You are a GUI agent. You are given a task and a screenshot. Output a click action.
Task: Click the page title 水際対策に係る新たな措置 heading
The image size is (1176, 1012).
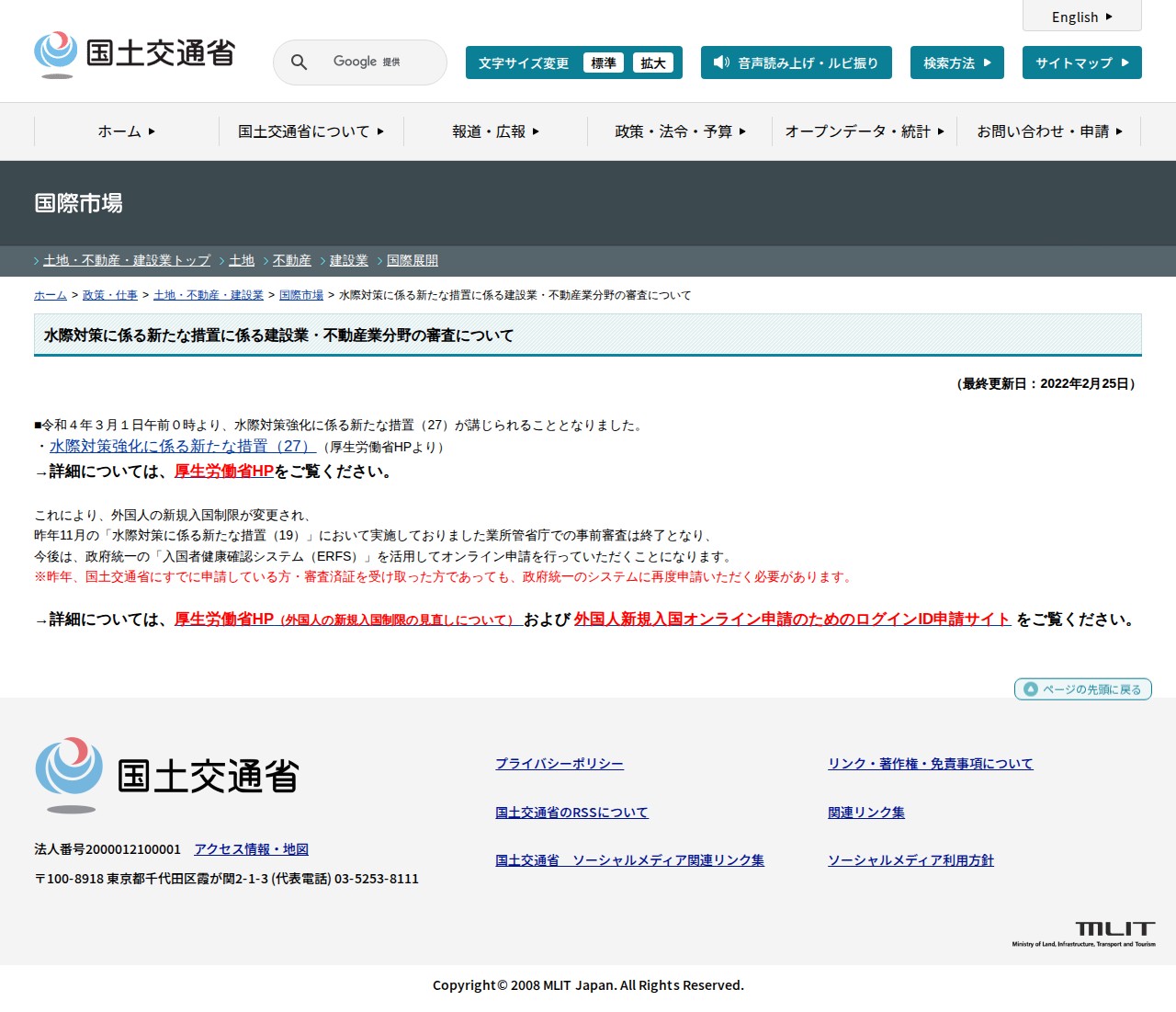click(278, 335)
